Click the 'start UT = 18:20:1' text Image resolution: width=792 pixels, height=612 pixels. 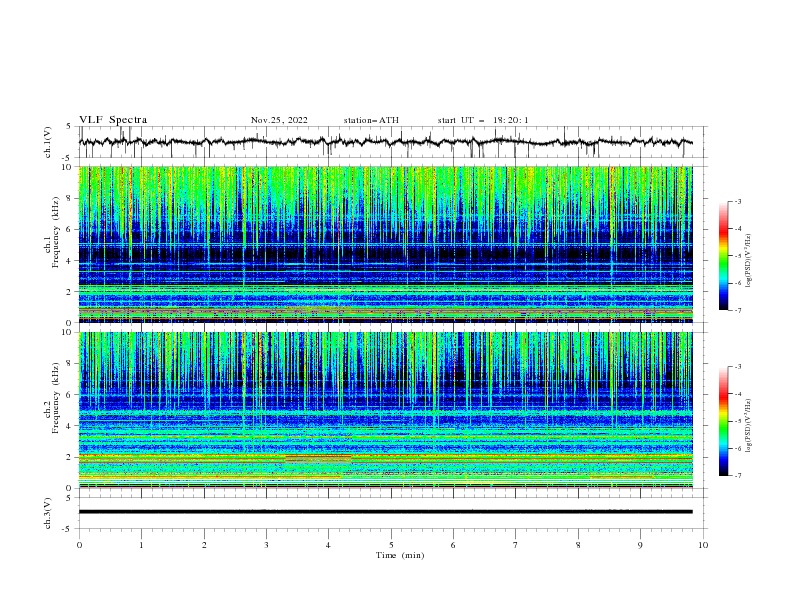[x=482, y=120]
